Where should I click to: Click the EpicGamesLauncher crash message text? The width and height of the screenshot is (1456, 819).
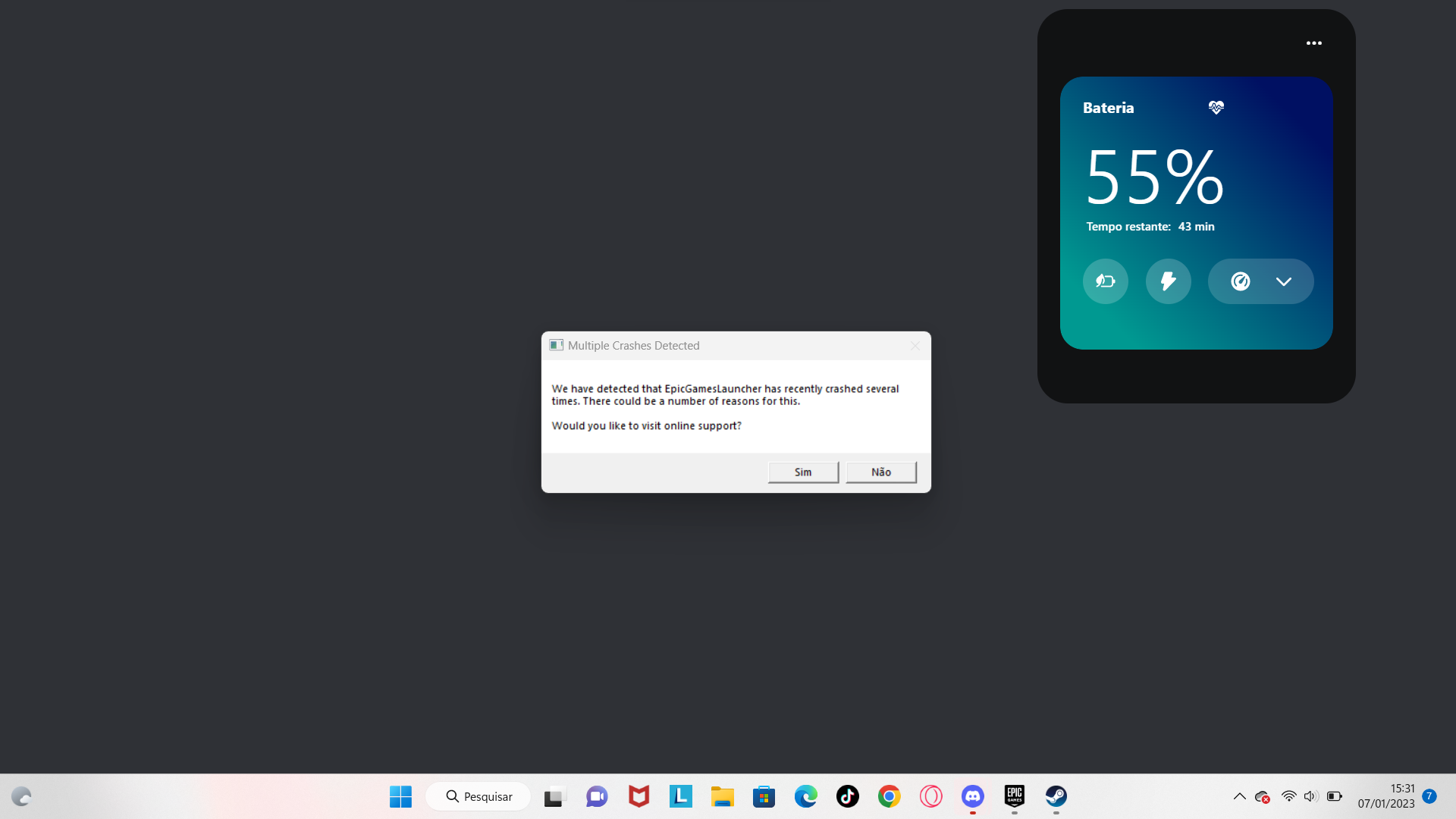click(x=725, y=395)
